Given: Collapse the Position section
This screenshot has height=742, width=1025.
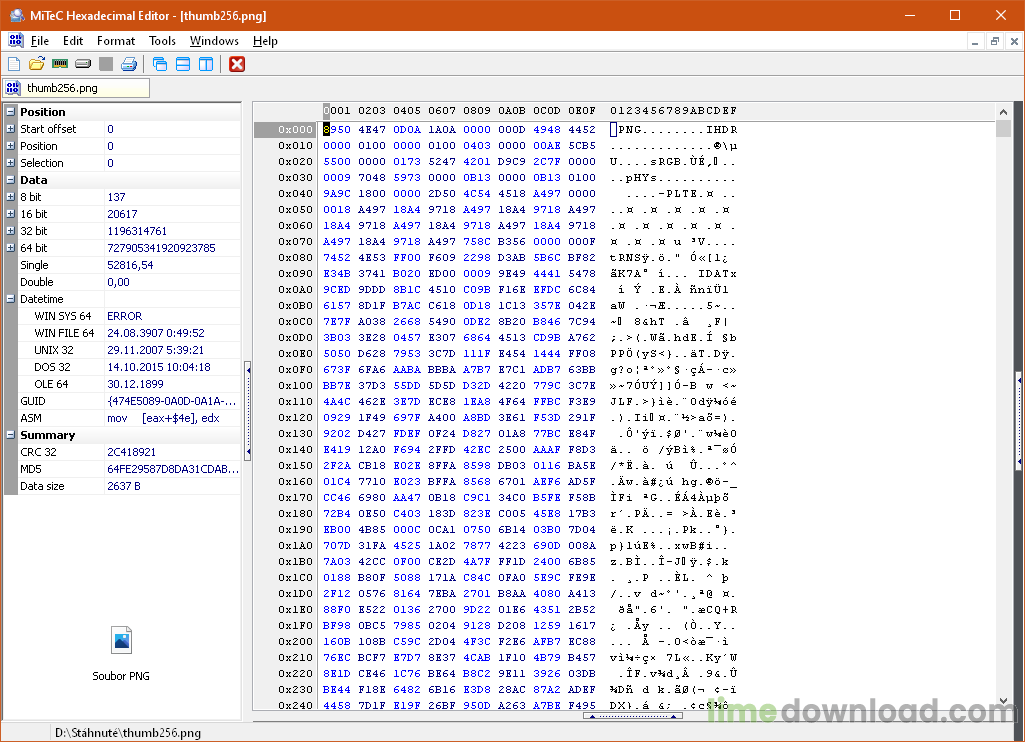Looking at the screenshot, I should coord(10,112).
